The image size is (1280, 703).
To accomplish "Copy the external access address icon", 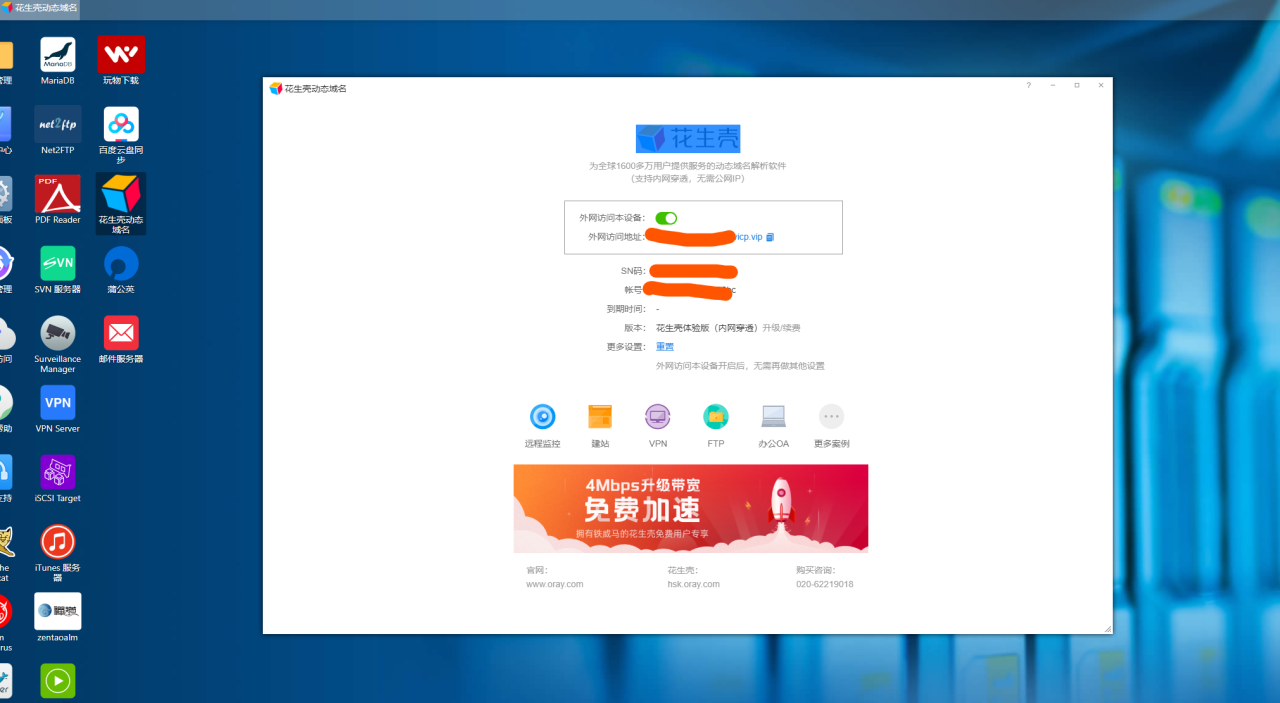I will (770, 237).
